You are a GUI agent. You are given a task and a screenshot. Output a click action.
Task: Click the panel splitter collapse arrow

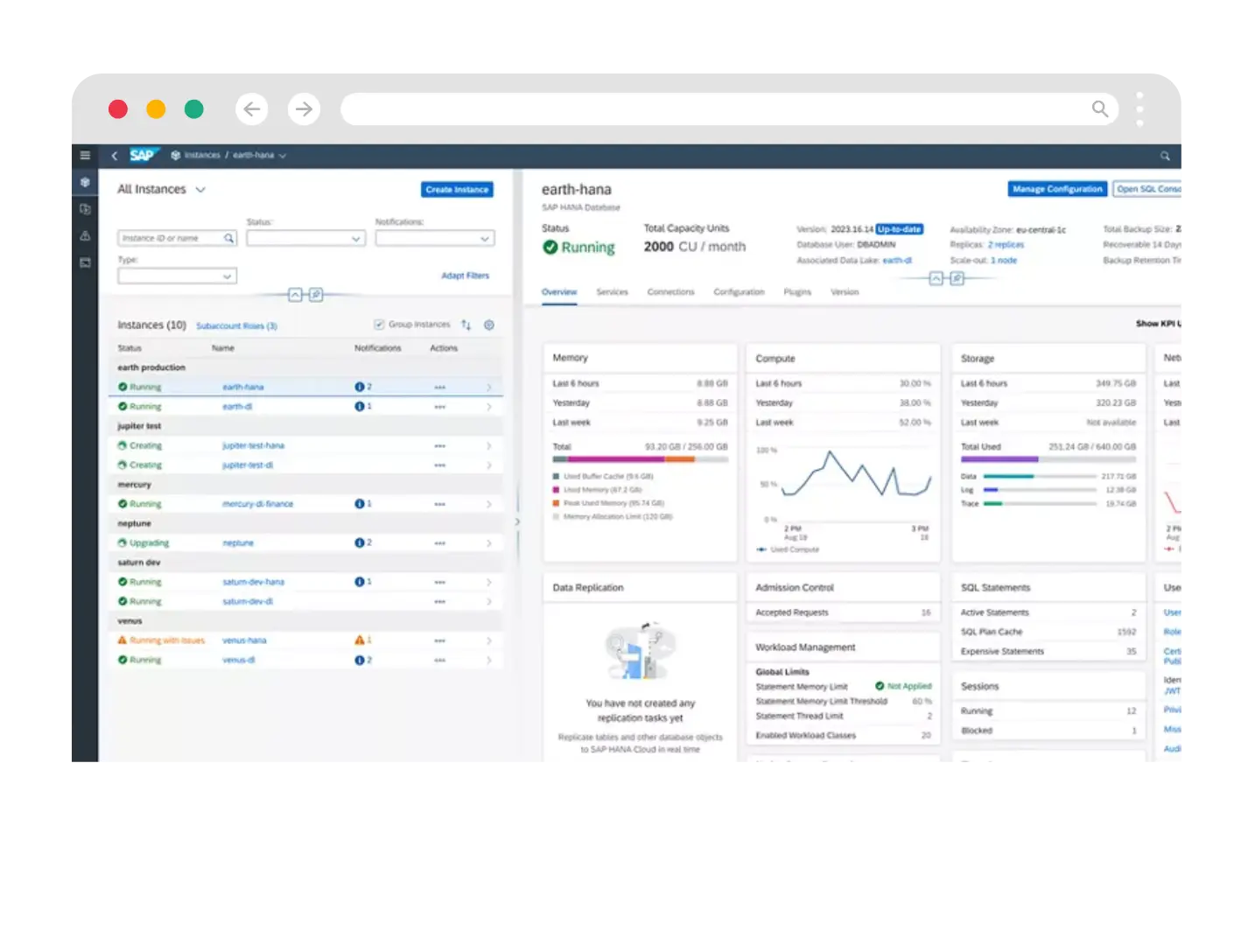coord(517,522)
